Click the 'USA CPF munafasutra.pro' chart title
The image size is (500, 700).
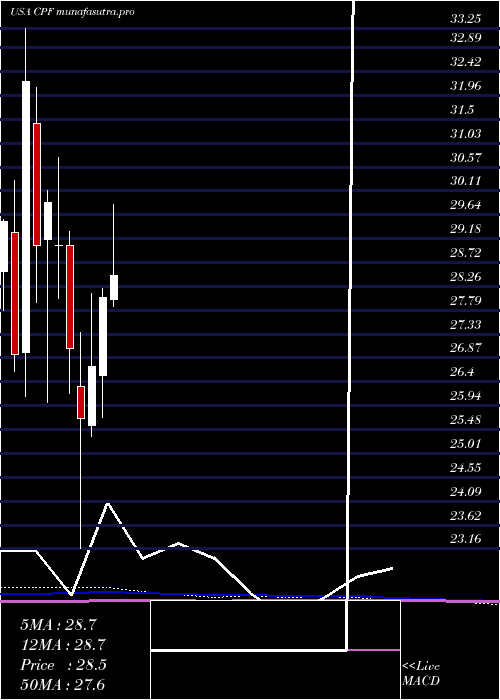[72, 12]
